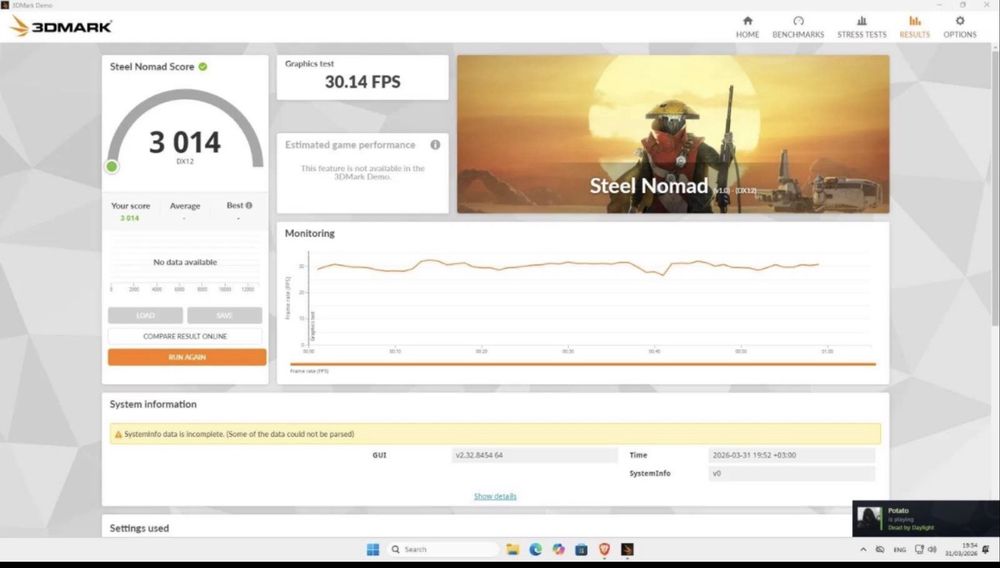Click the Time value field
Viewport: 1000px width, 568px height.
(791, 455)
